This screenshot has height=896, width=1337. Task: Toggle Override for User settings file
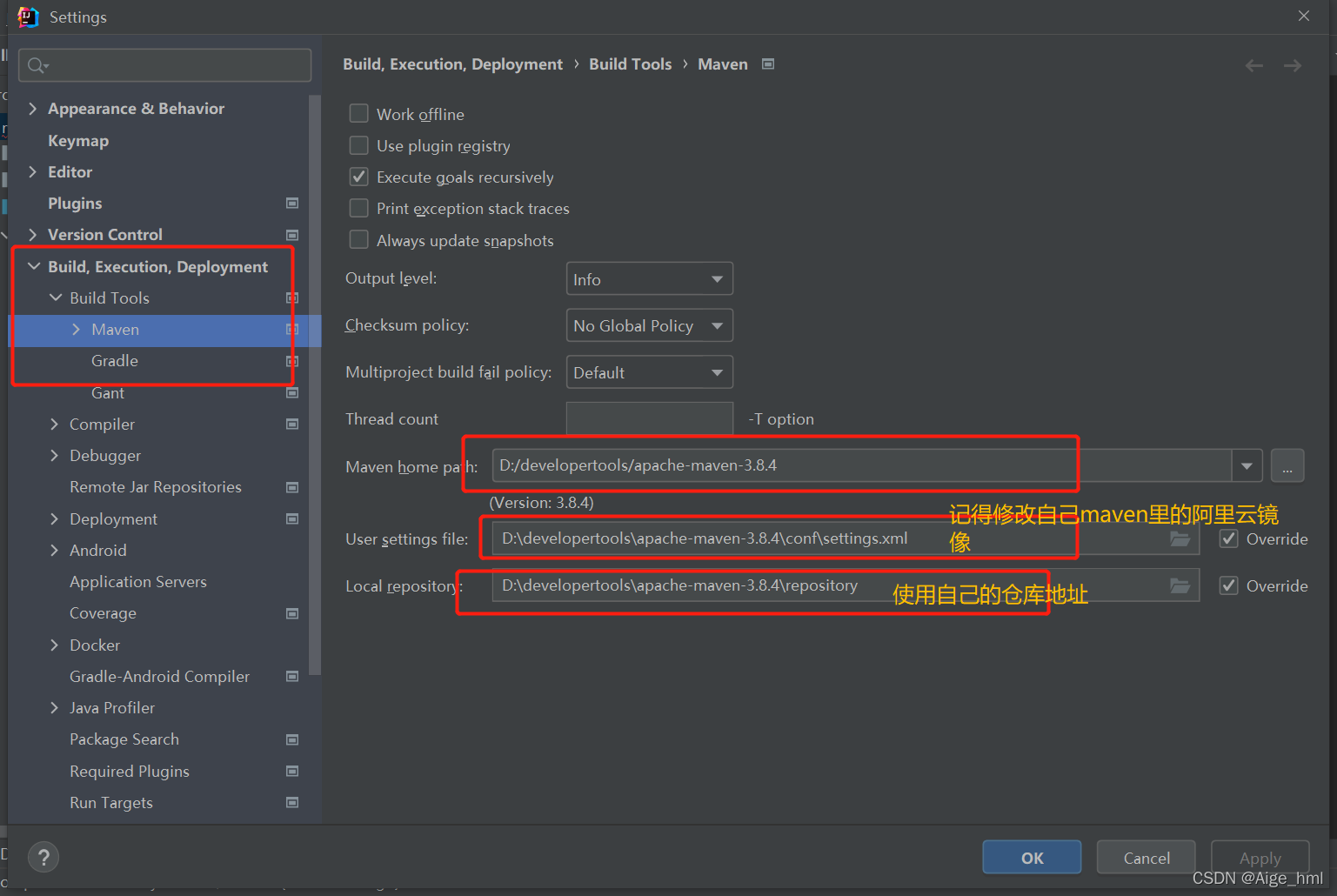coord(1229,538)
